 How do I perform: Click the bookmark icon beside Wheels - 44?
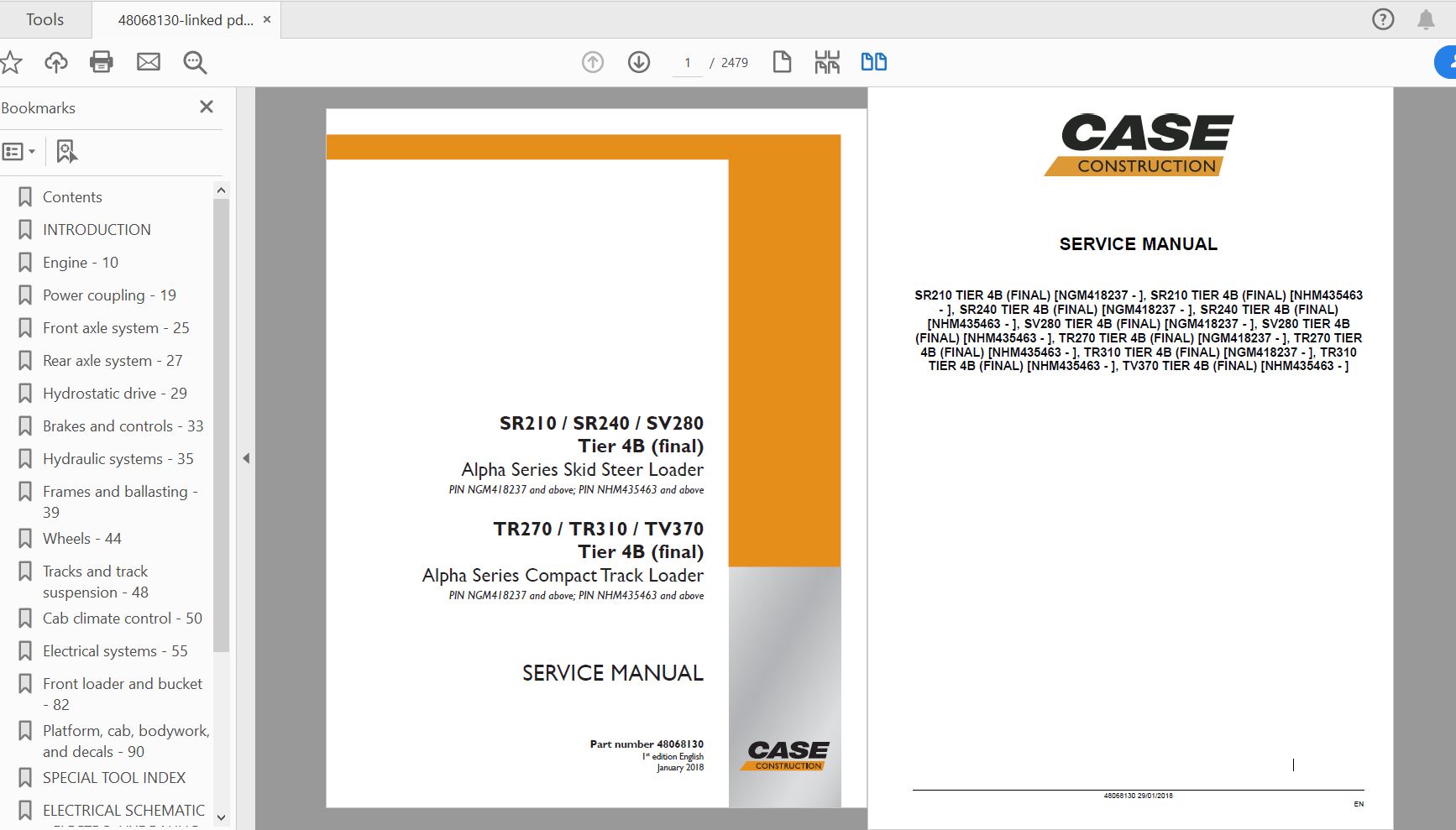[25, 539]
